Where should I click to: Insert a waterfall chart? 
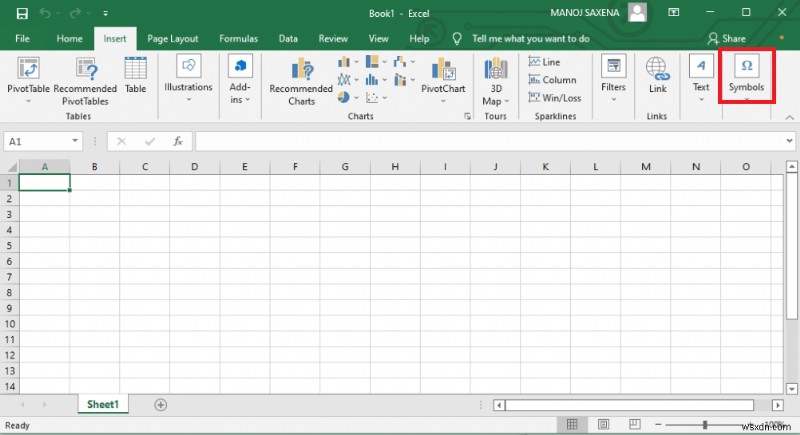click(x=404, y=62)
